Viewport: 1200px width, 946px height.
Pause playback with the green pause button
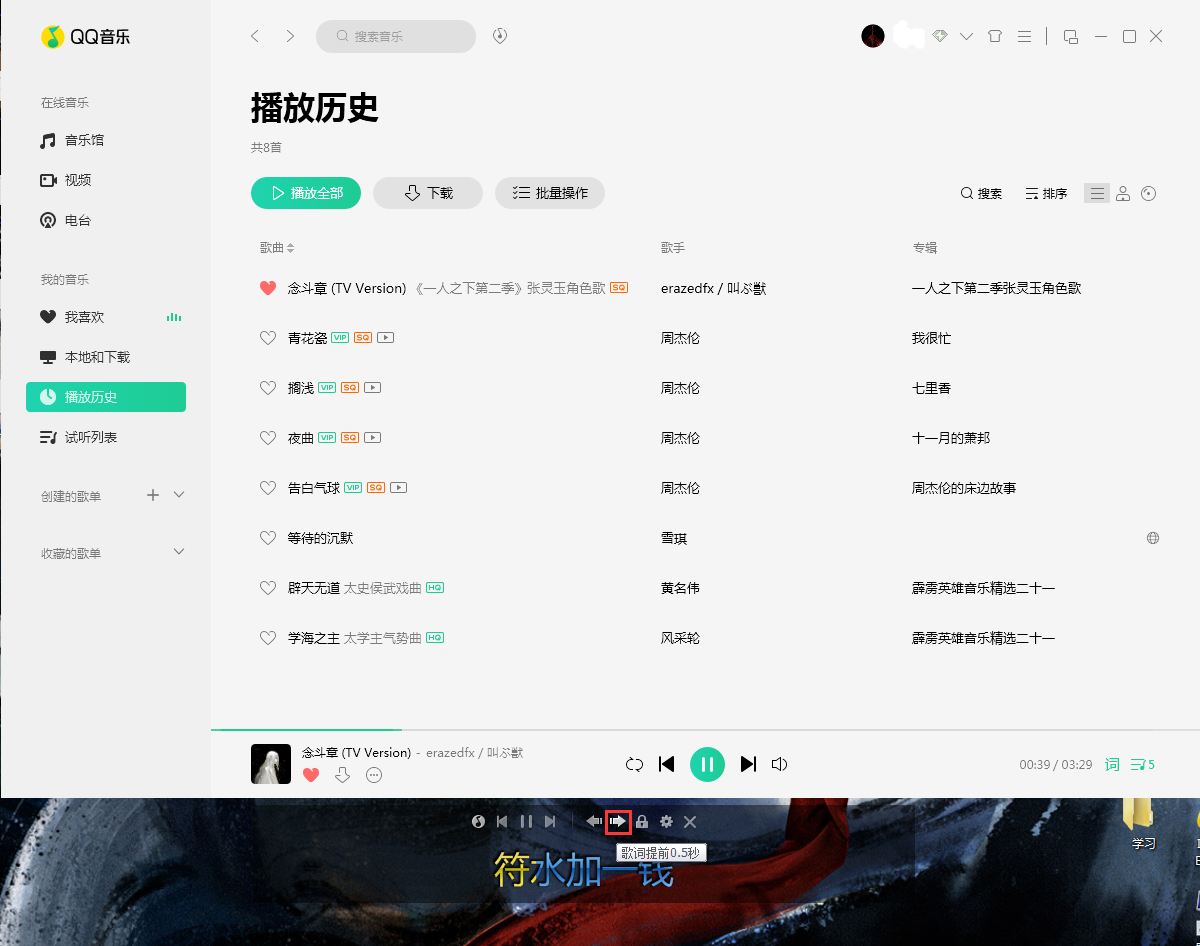tap(707, 763)
